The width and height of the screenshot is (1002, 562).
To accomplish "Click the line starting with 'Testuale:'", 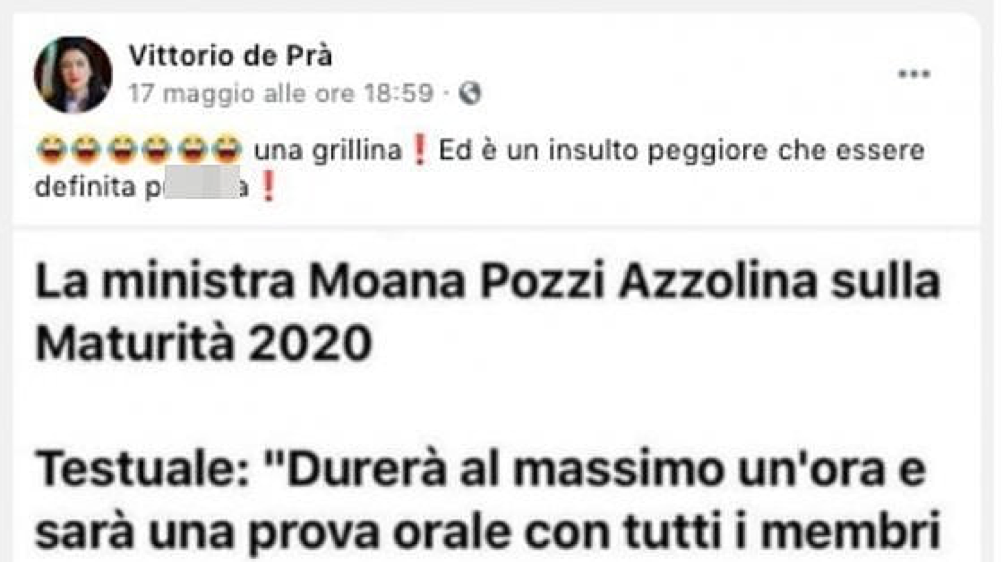I will [x=481, y=470].
